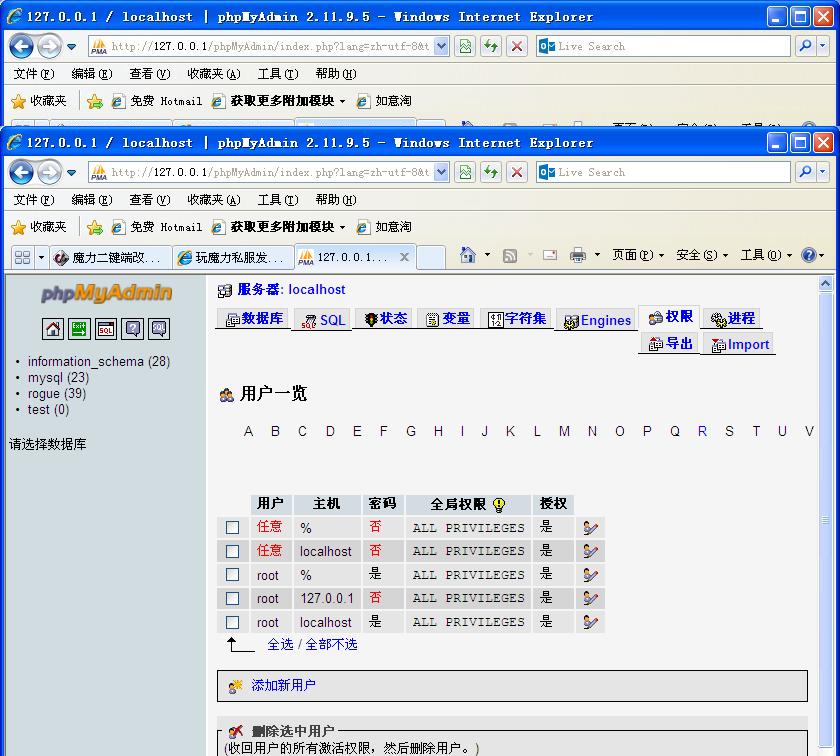
Task: Open 文件(F) menu in front window
Action: [x=34, y=200]
